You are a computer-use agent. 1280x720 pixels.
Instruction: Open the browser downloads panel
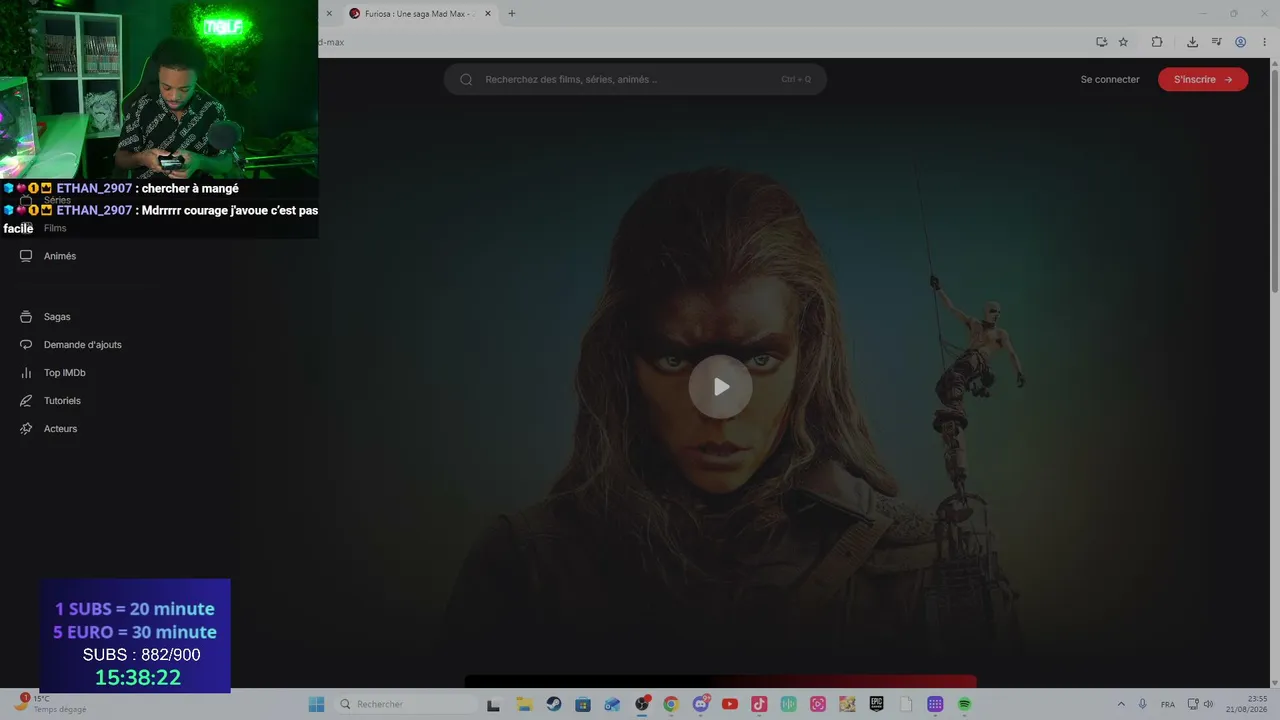(x=1192, y=42)
